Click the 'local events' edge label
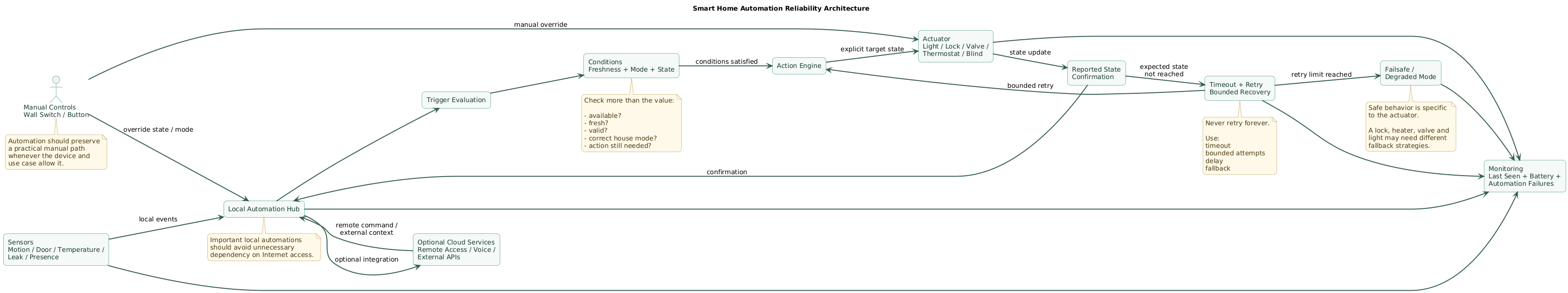The height and width of the screenshot is (293, 1568). [158, 220]
